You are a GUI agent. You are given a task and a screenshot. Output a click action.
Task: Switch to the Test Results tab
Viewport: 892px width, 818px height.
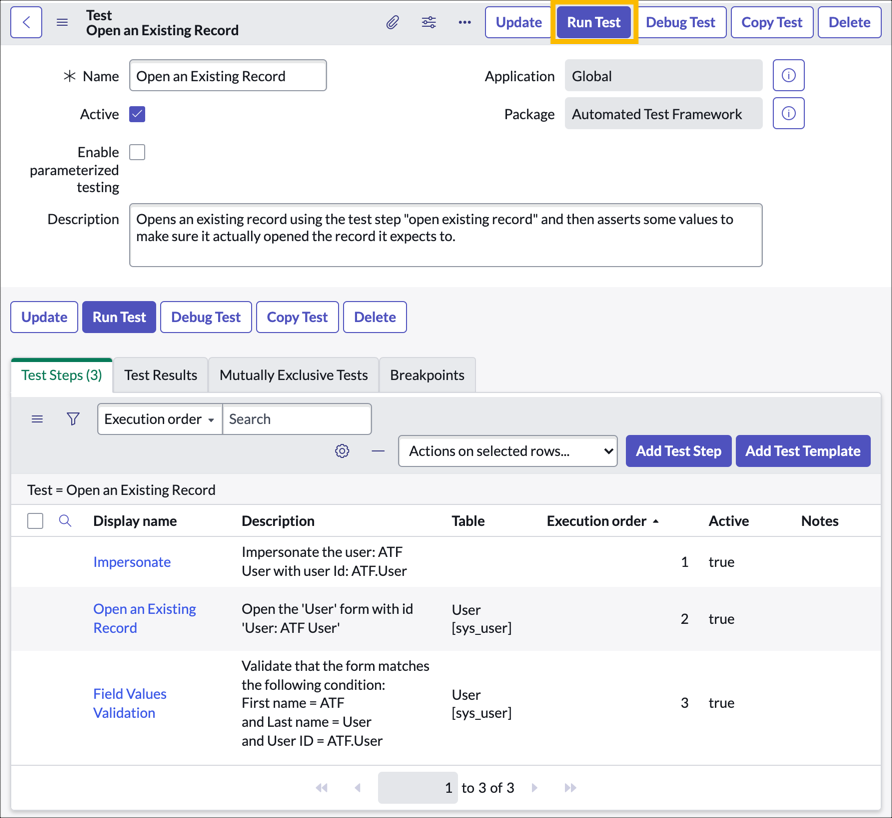point(160,374)
